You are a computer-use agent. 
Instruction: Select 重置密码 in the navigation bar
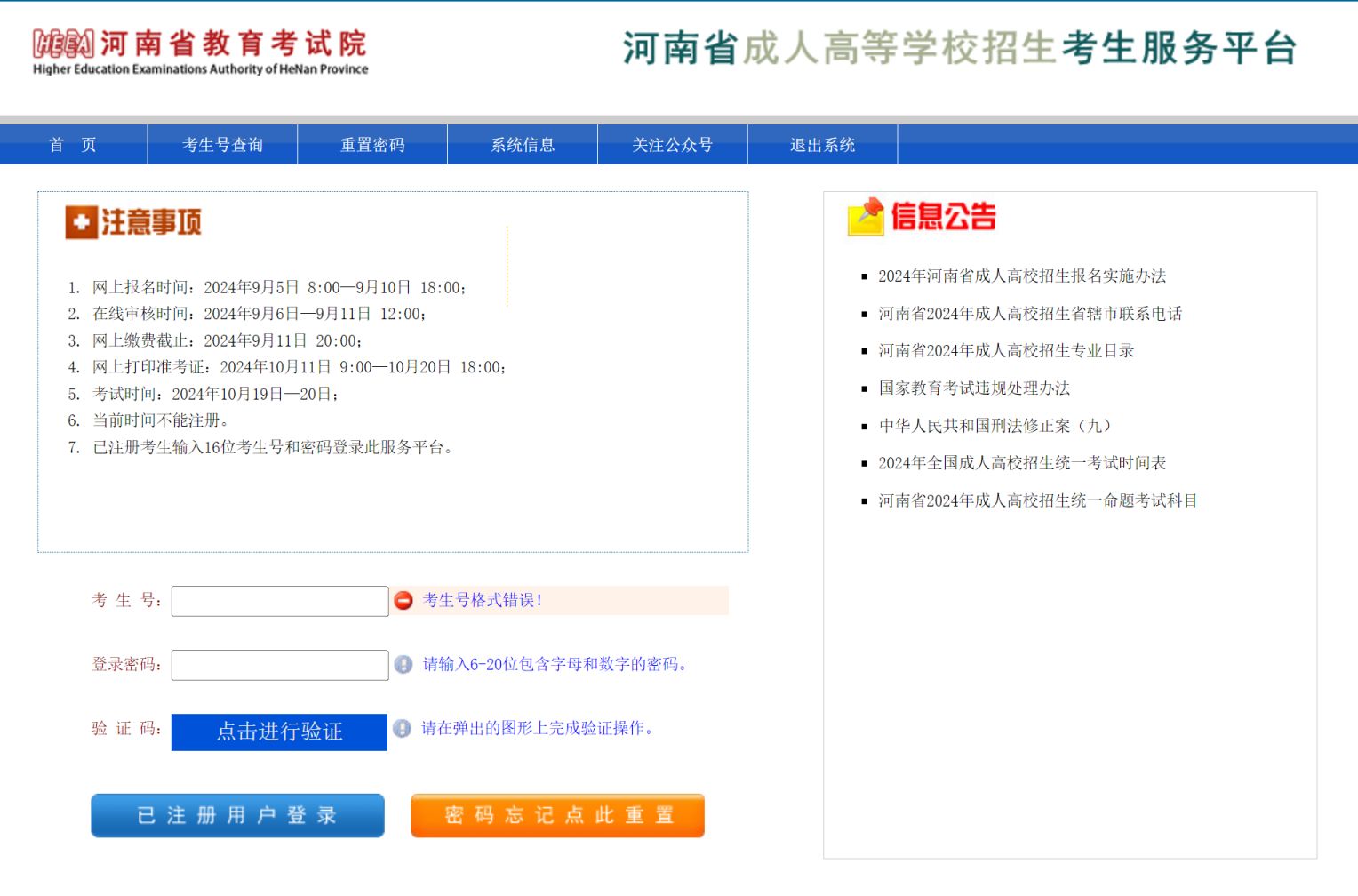[x=372, y=145]
